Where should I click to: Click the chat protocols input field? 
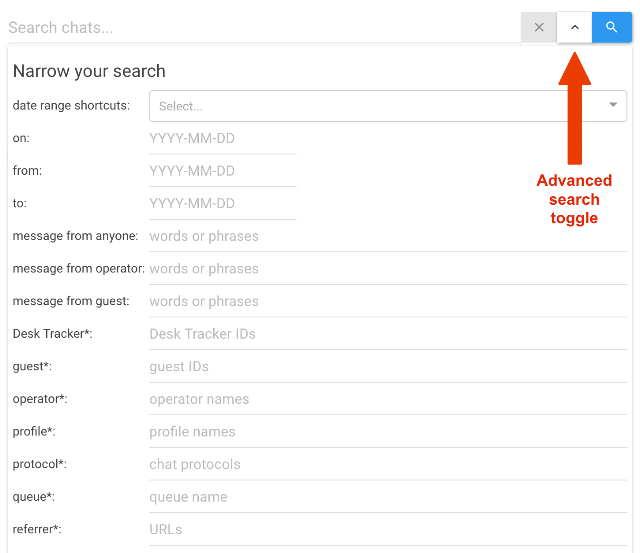click(x=387, y=464)
